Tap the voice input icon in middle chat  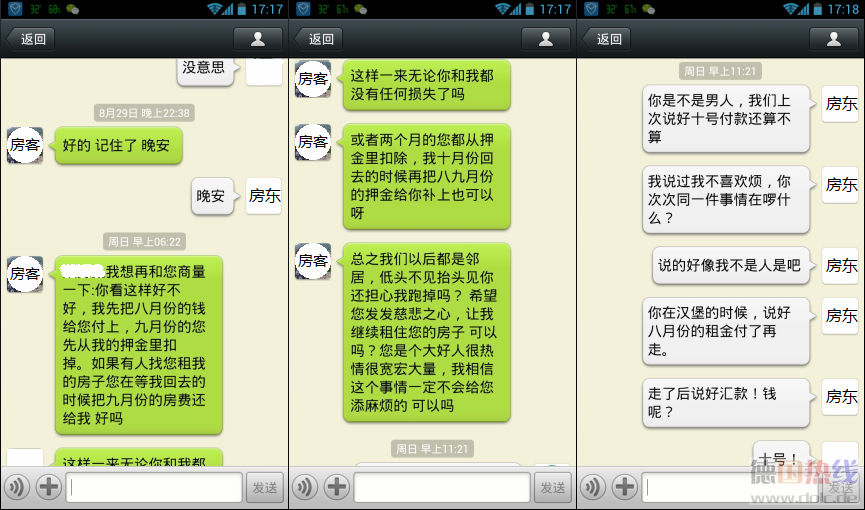(305, 487)
